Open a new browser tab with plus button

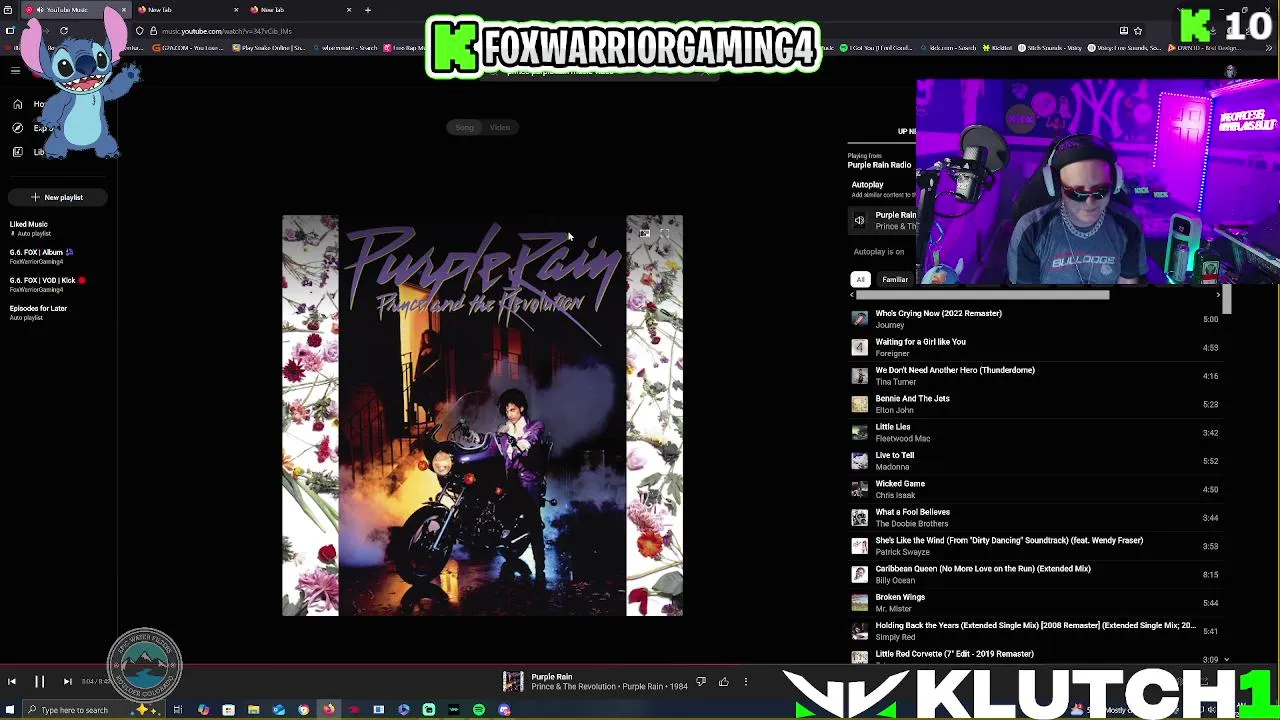pyautogui.click(x=368, y=10)
